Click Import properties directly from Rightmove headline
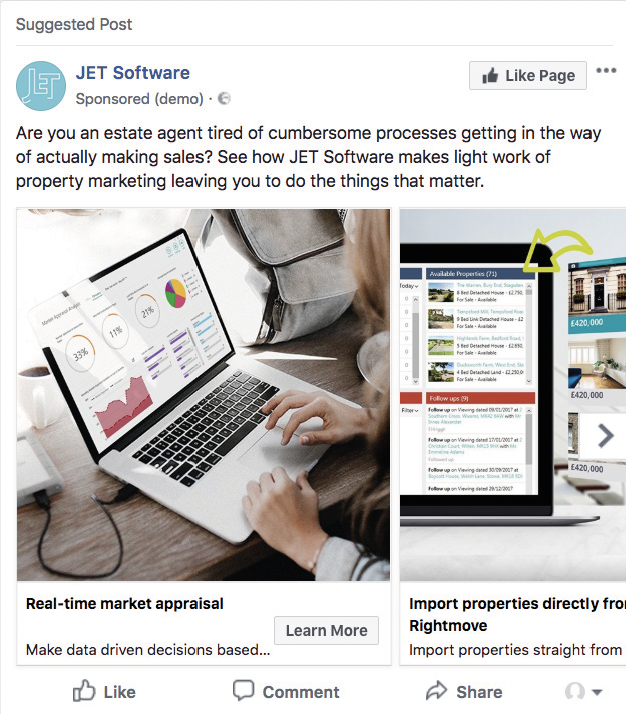This screenshot has width=626, height=714. pos(517,614)
